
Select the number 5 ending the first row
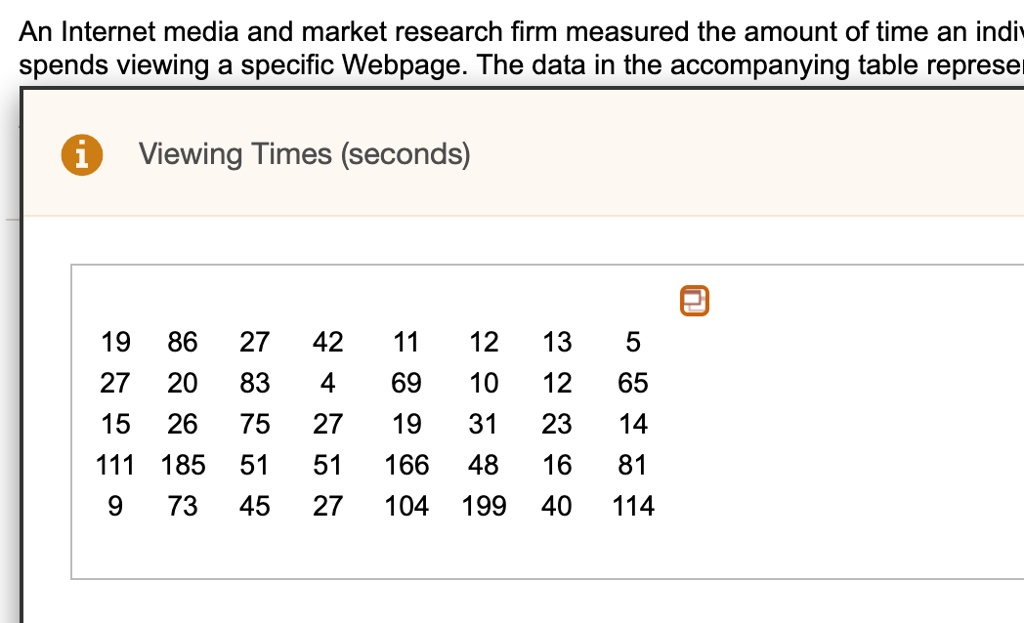[x=632, y=341]
